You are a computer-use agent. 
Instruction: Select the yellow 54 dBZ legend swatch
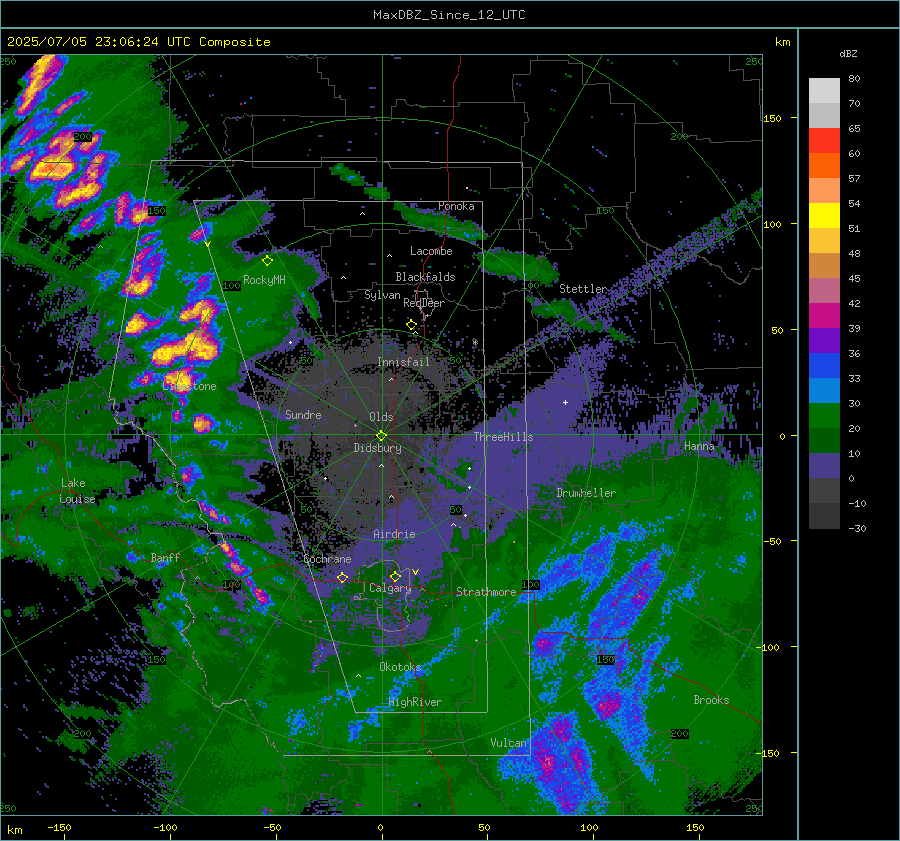coord(824,215)
